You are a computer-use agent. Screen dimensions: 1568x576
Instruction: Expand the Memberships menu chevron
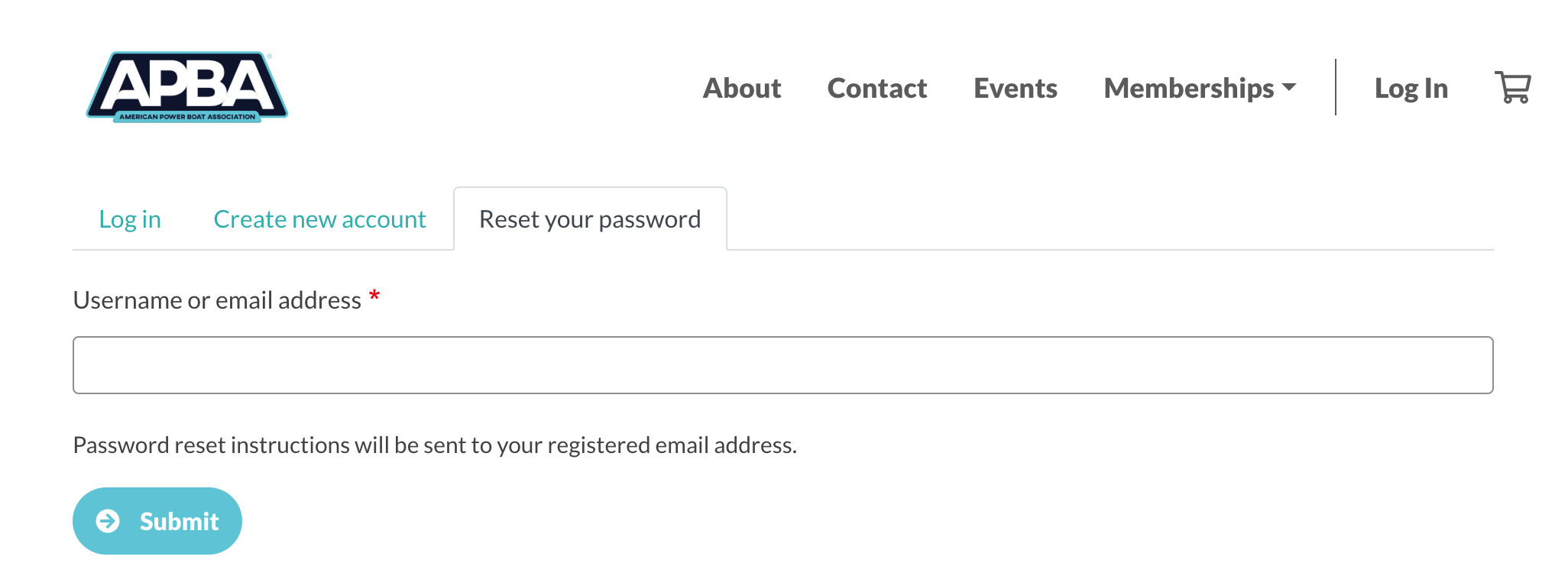coord(1291,88)
